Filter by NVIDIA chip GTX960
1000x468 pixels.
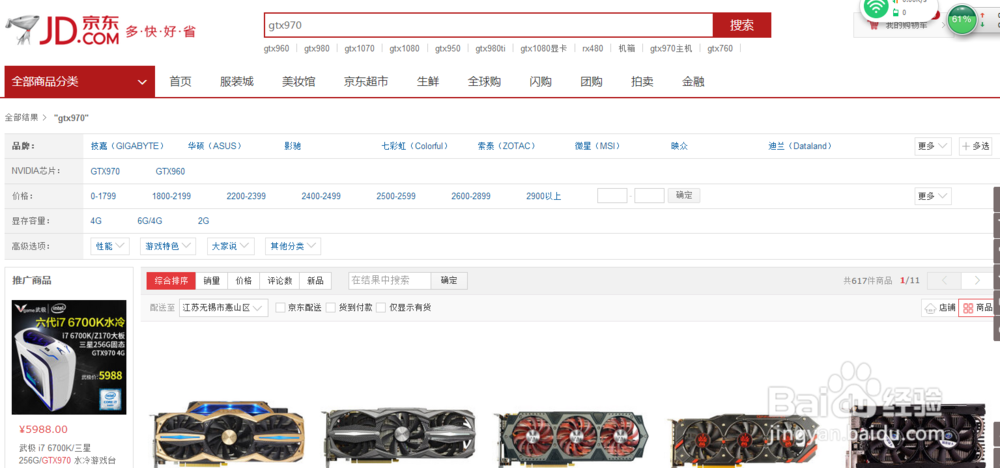coord(170,172)
